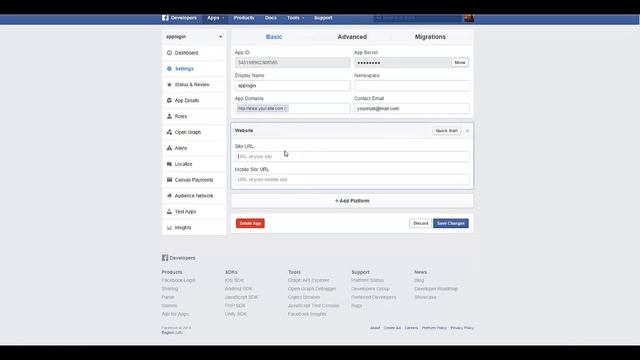The height and width of the screenshot is (360, 640).
Task: Open the Status & Review sidebar item
Action: point(194,84)
